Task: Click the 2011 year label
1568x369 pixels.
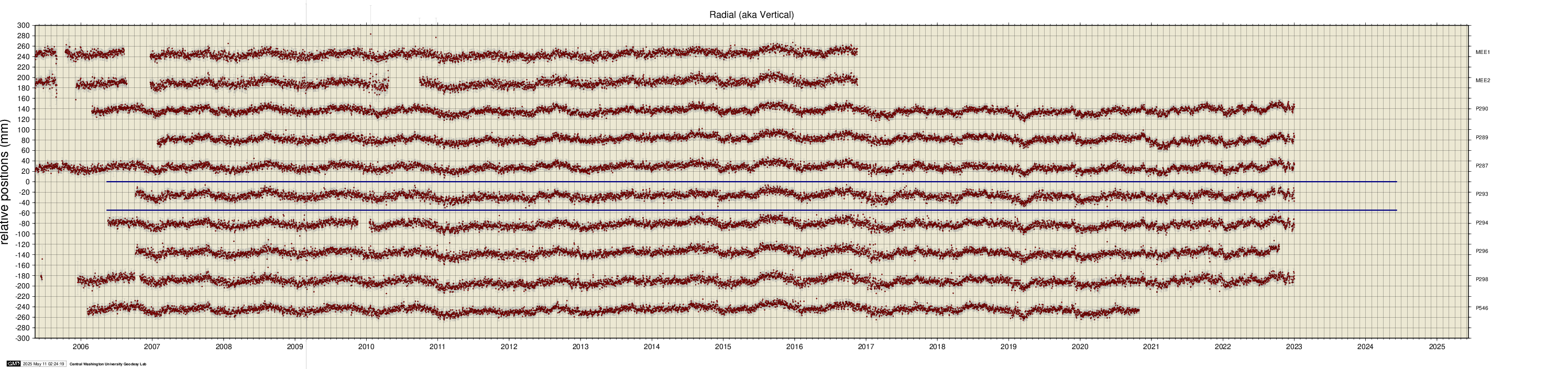Action: [x=437, y=347]
